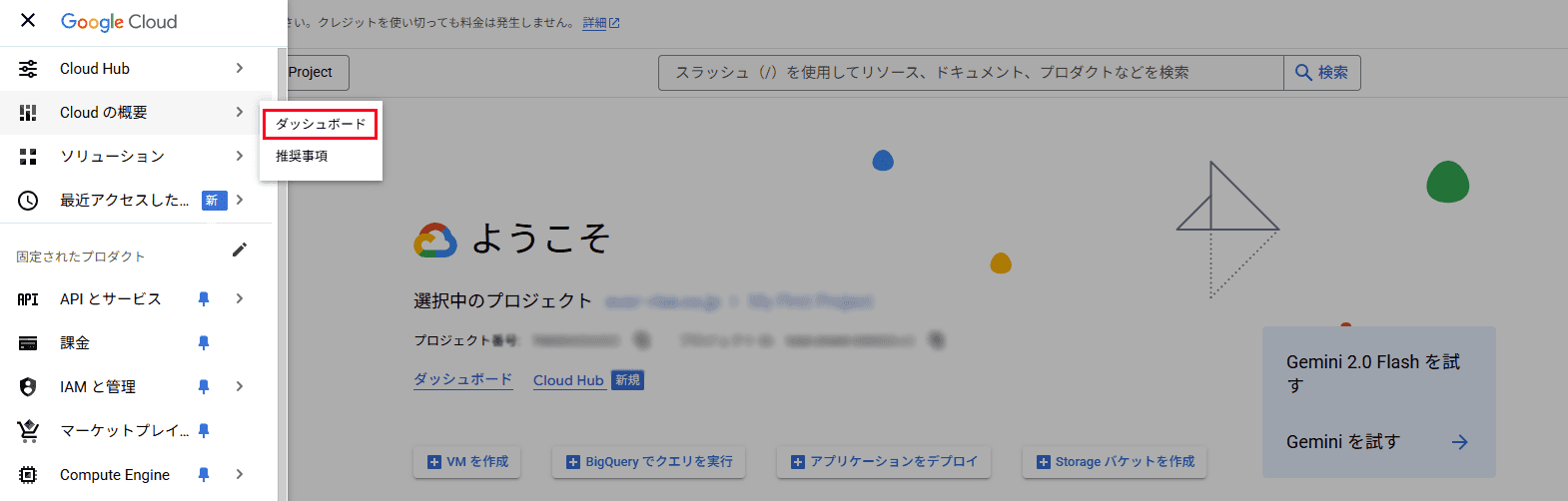Click the 新 badge beside 最近アクセスした
The height and width of the screenshot is (501, 1568).
(x=214, y=201)
